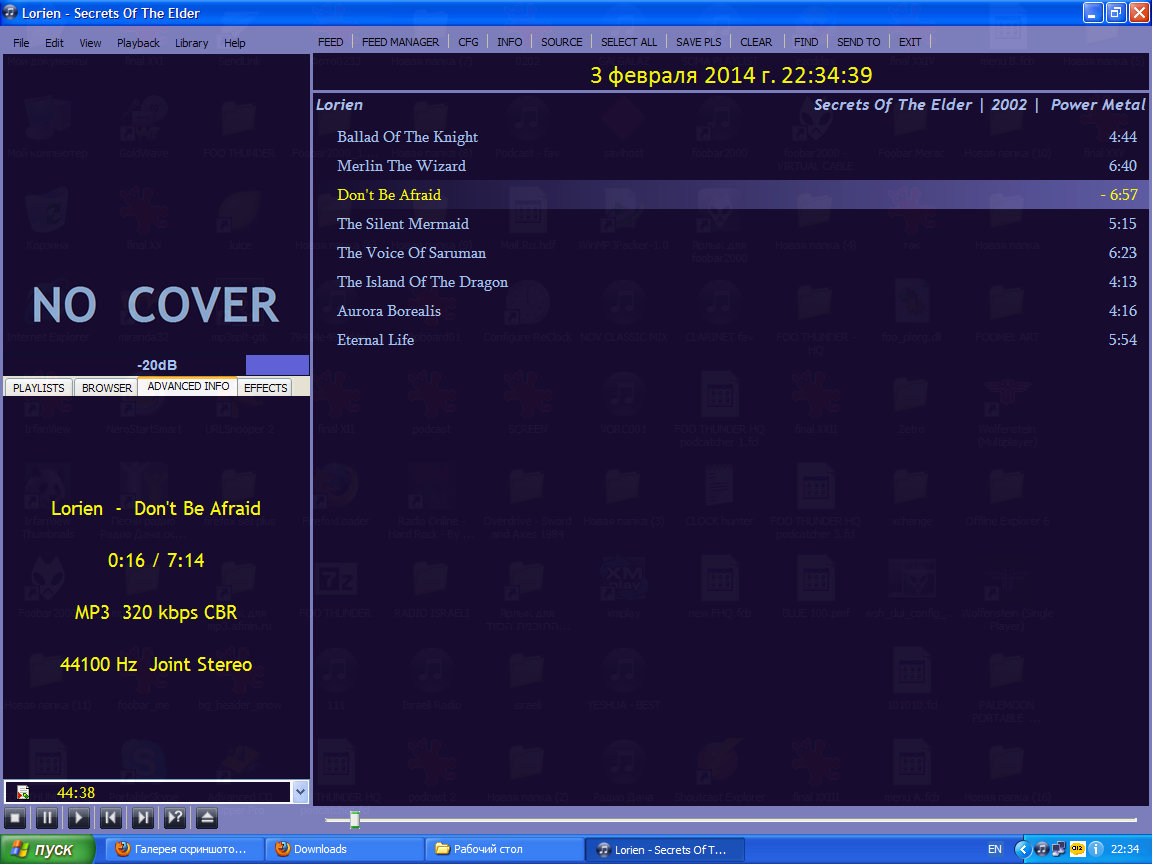1152x864 pixels.
Task: Switch to the EFFECTS tab
Action: (x=265, y=388)
